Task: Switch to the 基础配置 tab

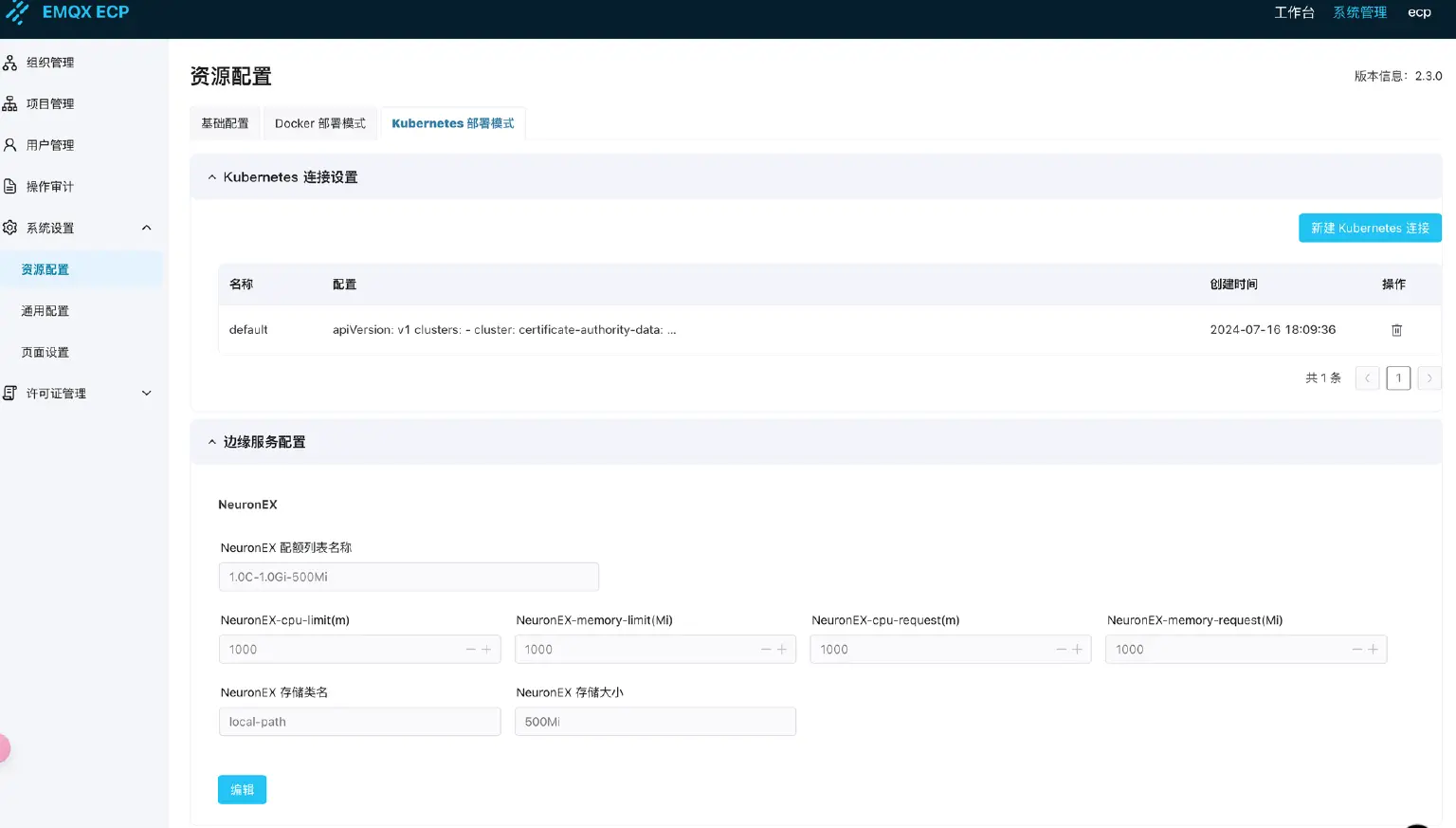Action: point(225,122)
